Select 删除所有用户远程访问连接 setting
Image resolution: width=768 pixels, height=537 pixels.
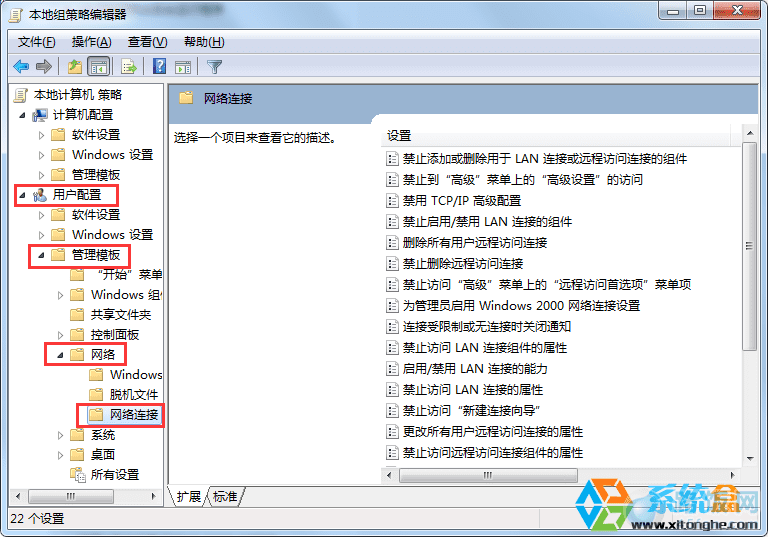475,243
